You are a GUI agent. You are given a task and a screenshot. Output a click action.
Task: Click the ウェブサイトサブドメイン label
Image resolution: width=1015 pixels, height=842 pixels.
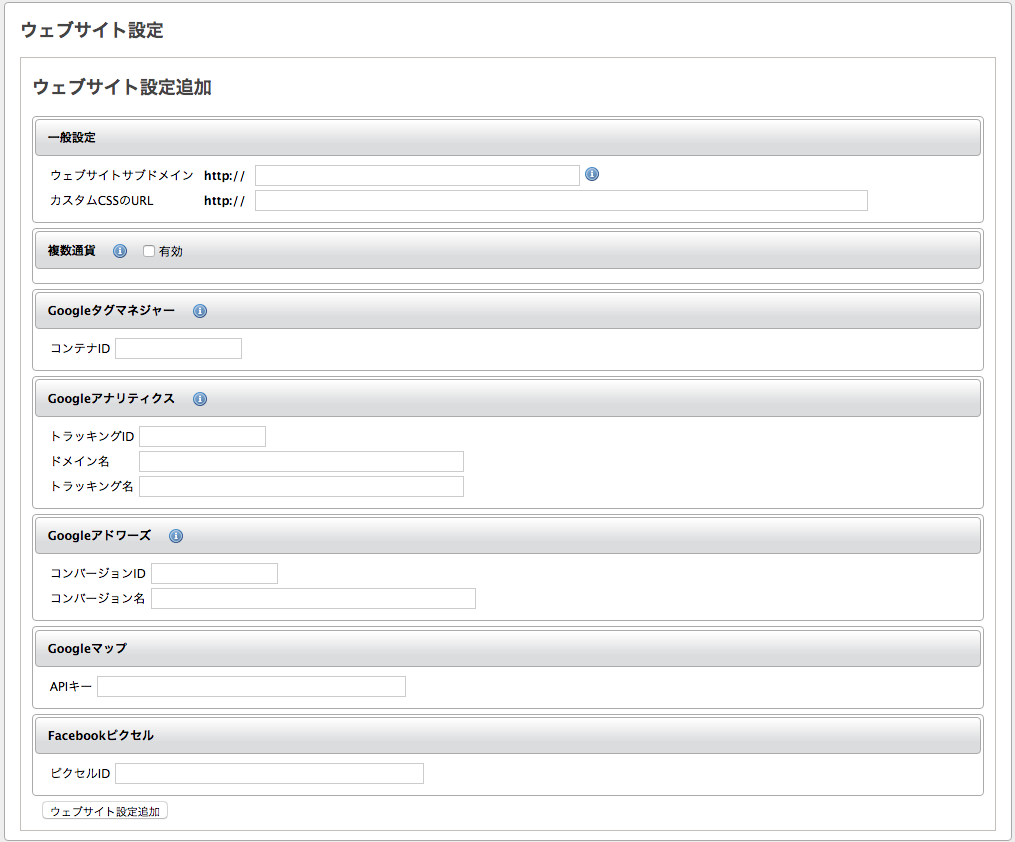coord(122,175)
